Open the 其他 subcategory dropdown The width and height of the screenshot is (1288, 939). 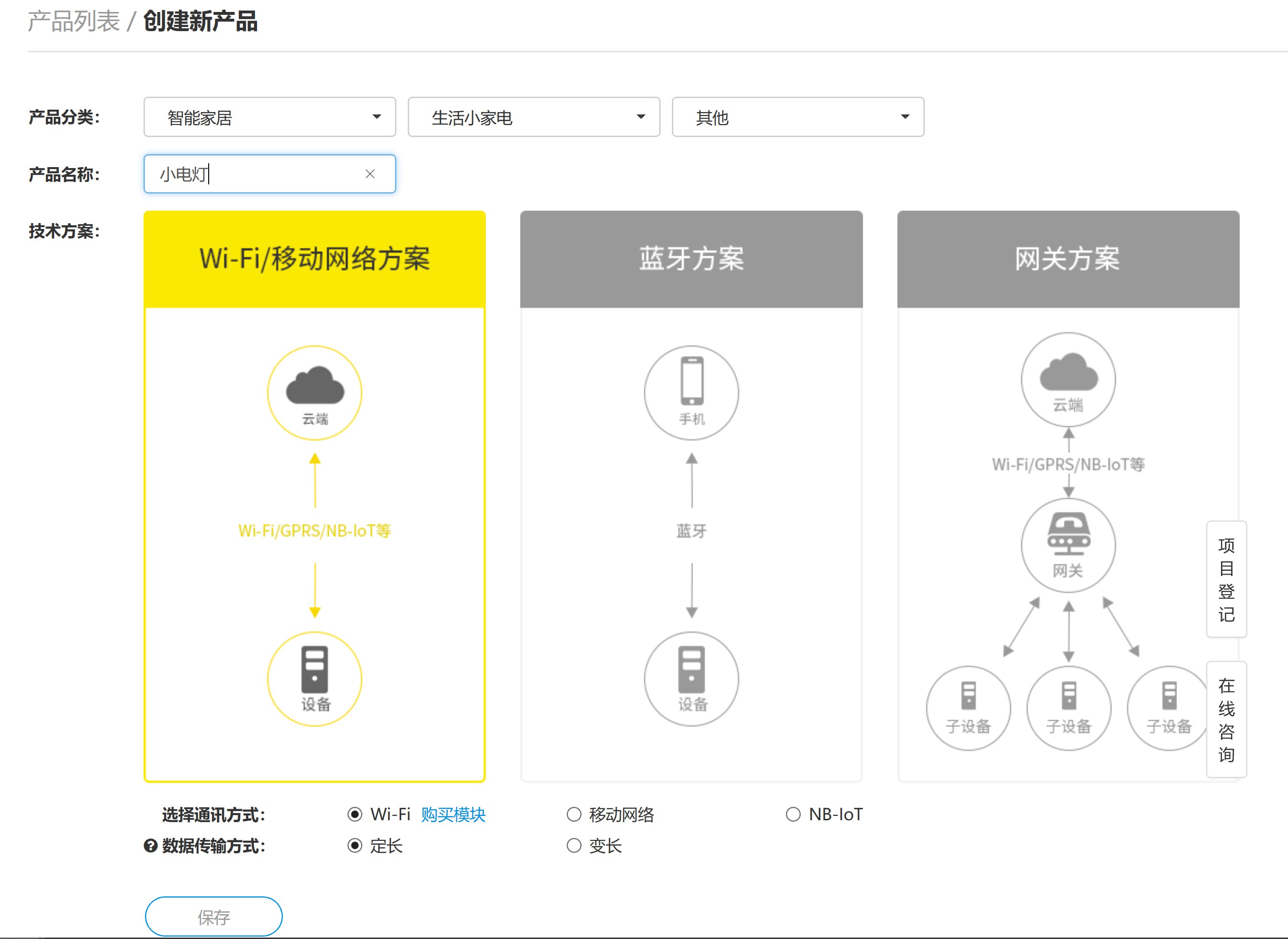click(x=798, y=117)
